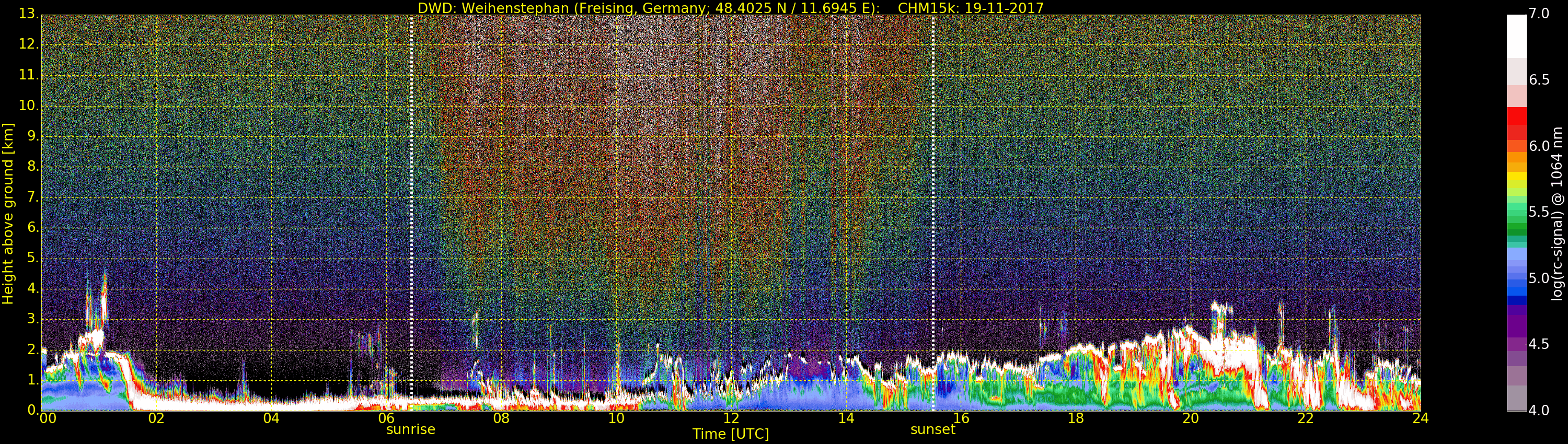Click the height axis tick label '6.'
The image size is (1568, 444).
coord(33,227)
